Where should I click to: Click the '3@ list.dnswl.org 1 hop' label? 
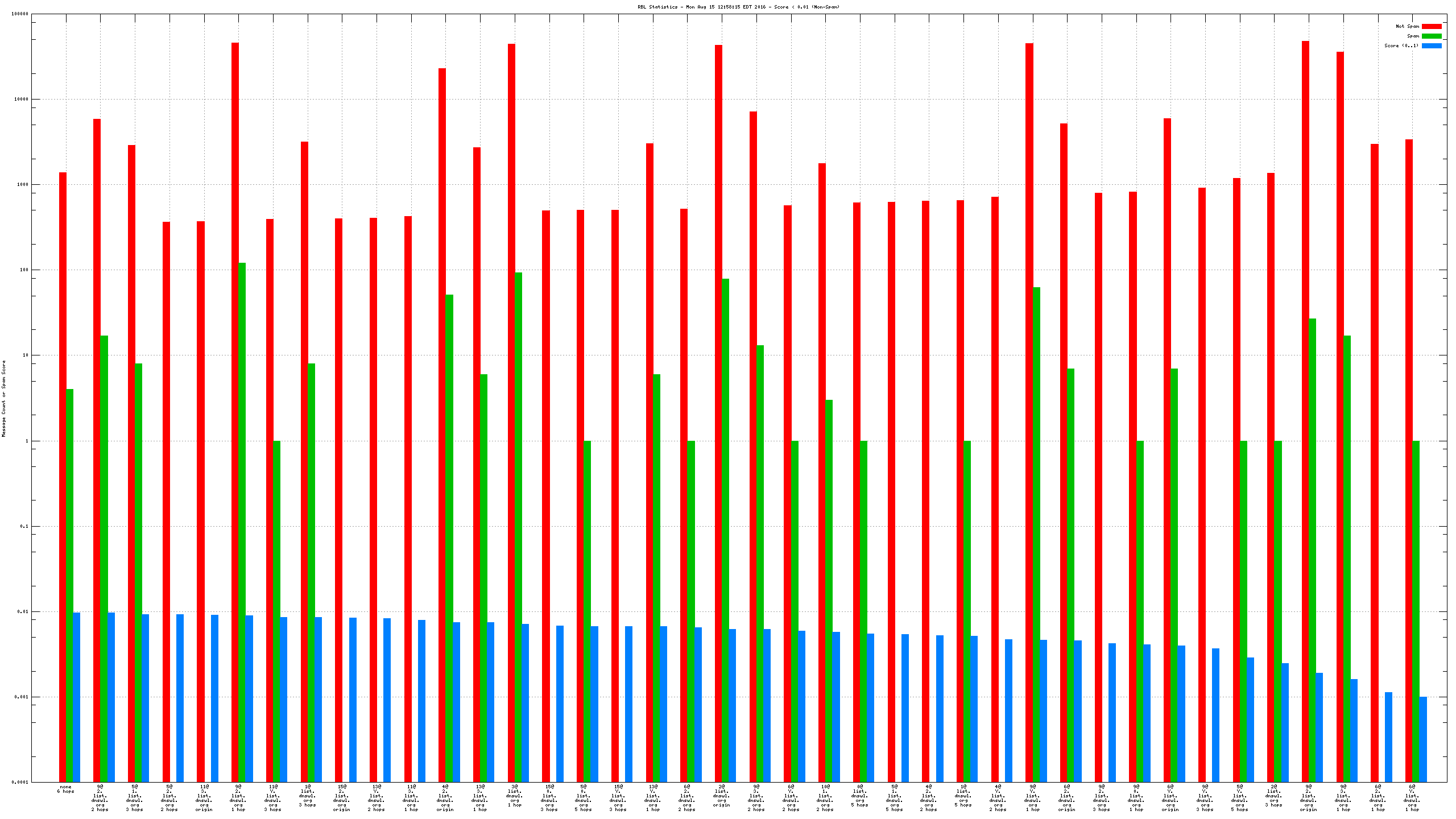tap(515, 796)
